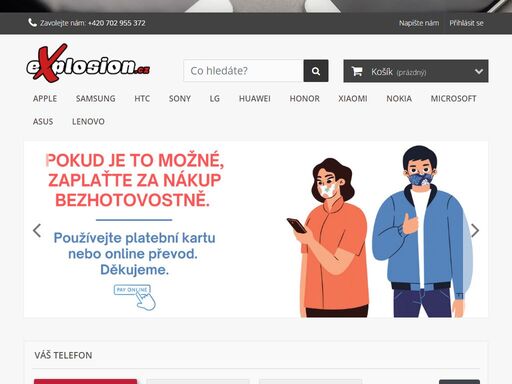Open the APPLE category
Viewport: 512px width, 384px height.
tap(45, 99)
